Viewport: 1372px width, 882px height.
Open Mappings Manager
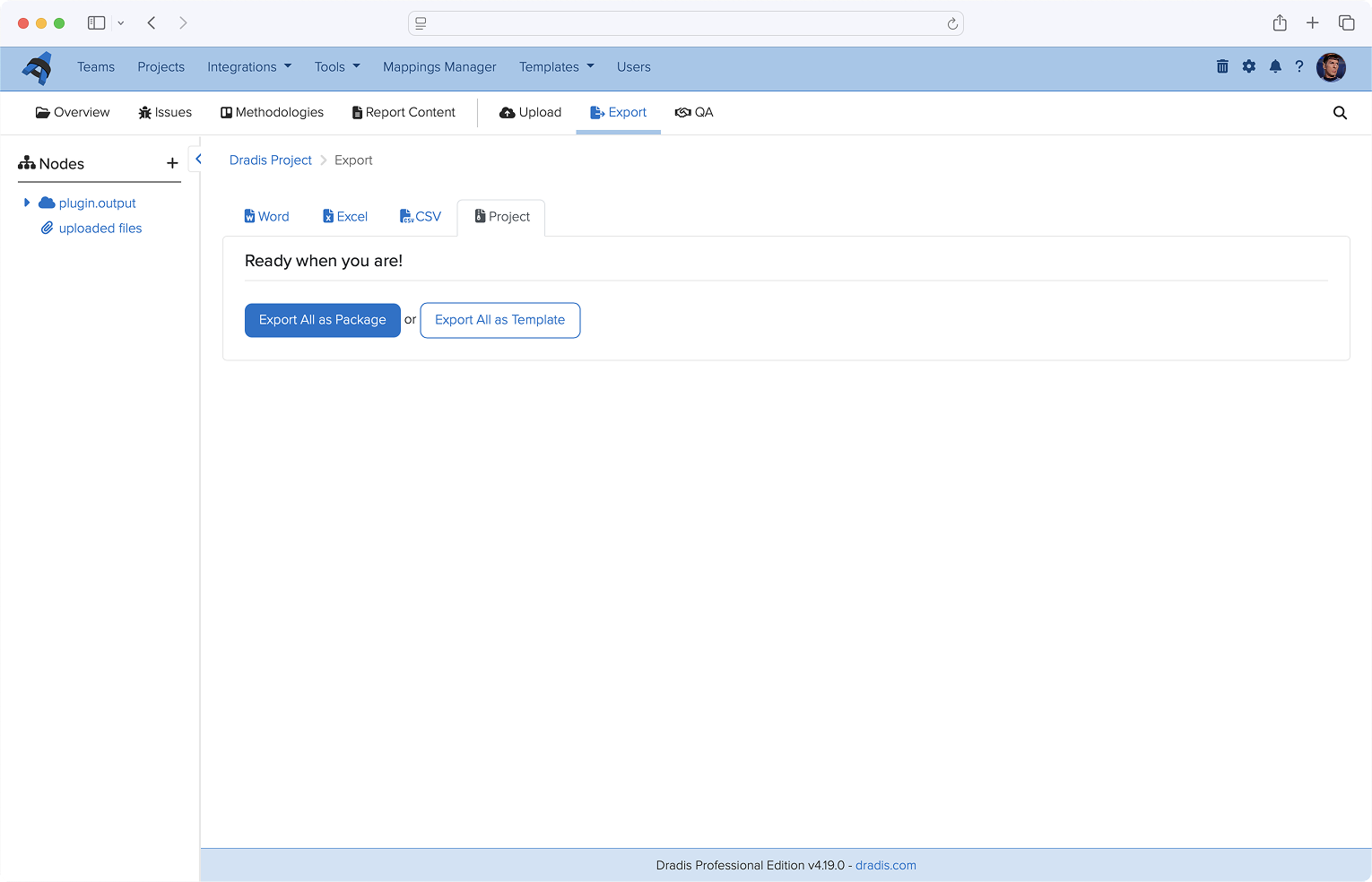pyautogui.click(x=439, y=67)
